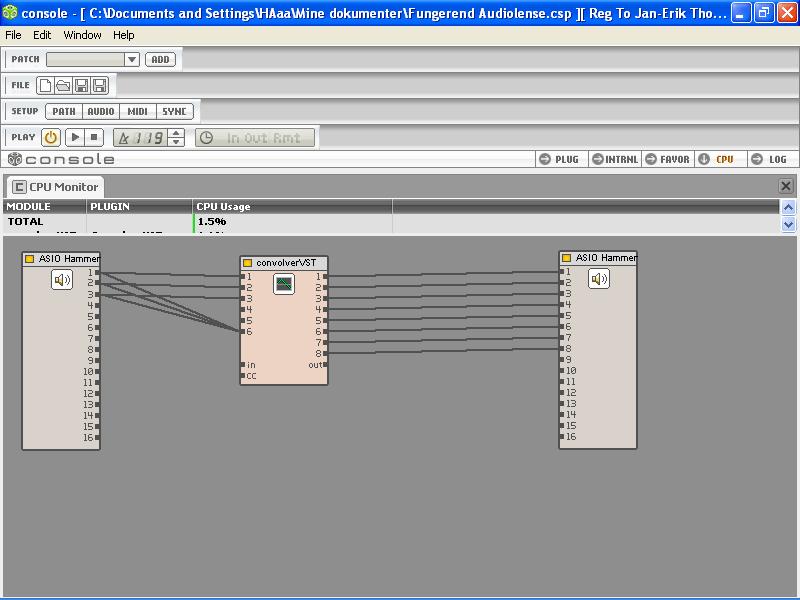Open MIDI setup

138,111
